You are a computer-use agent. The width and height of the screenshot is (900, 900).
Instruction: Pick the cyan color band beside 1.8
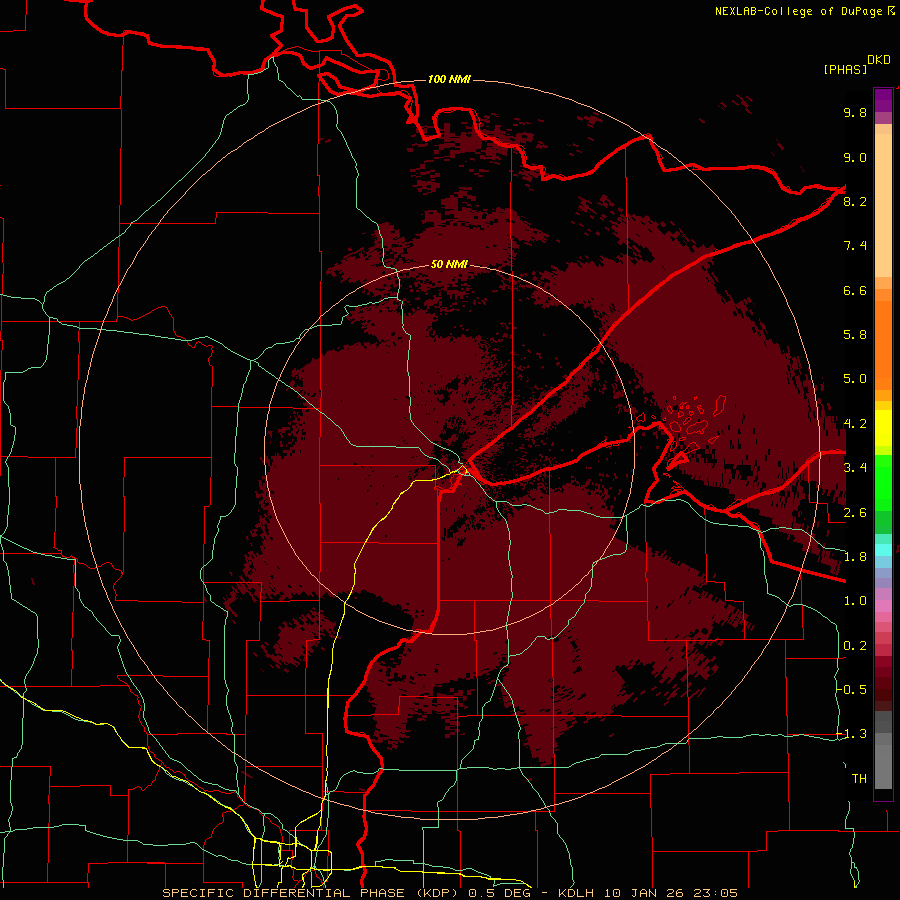pyautogui.click(x=883, y=550)
